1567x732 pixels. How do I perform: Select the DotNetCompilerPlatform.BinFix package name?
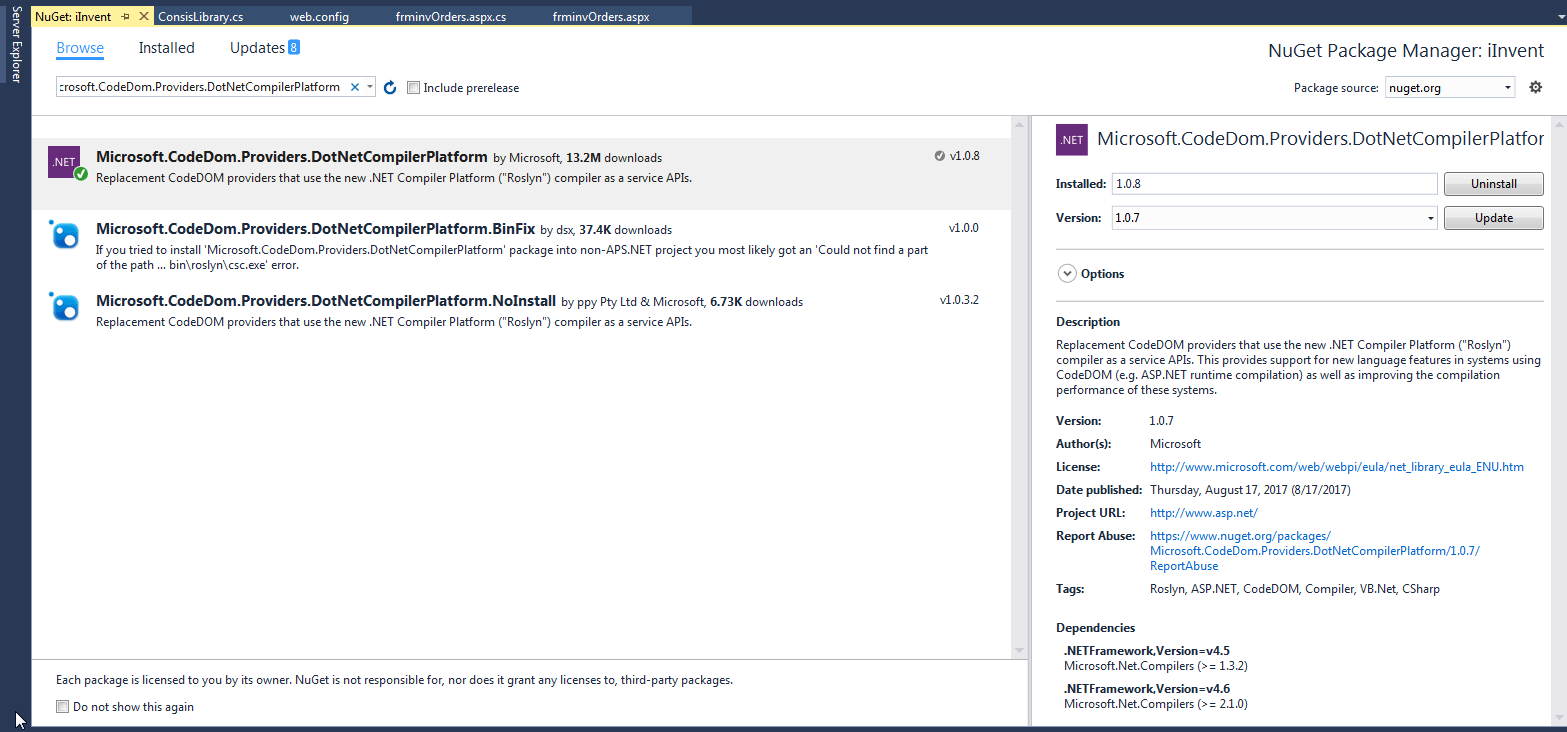click(316, 229)
